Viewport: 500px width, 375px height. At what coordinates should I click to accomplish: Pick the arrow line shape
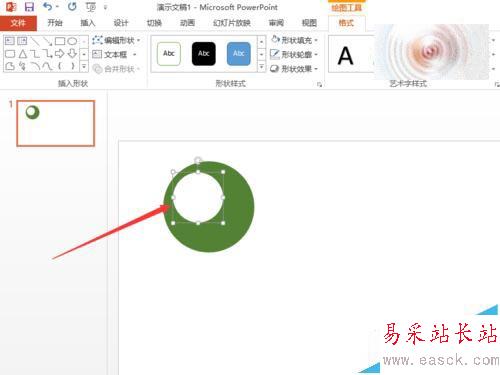pyautogui.click(x=47, y=41)
